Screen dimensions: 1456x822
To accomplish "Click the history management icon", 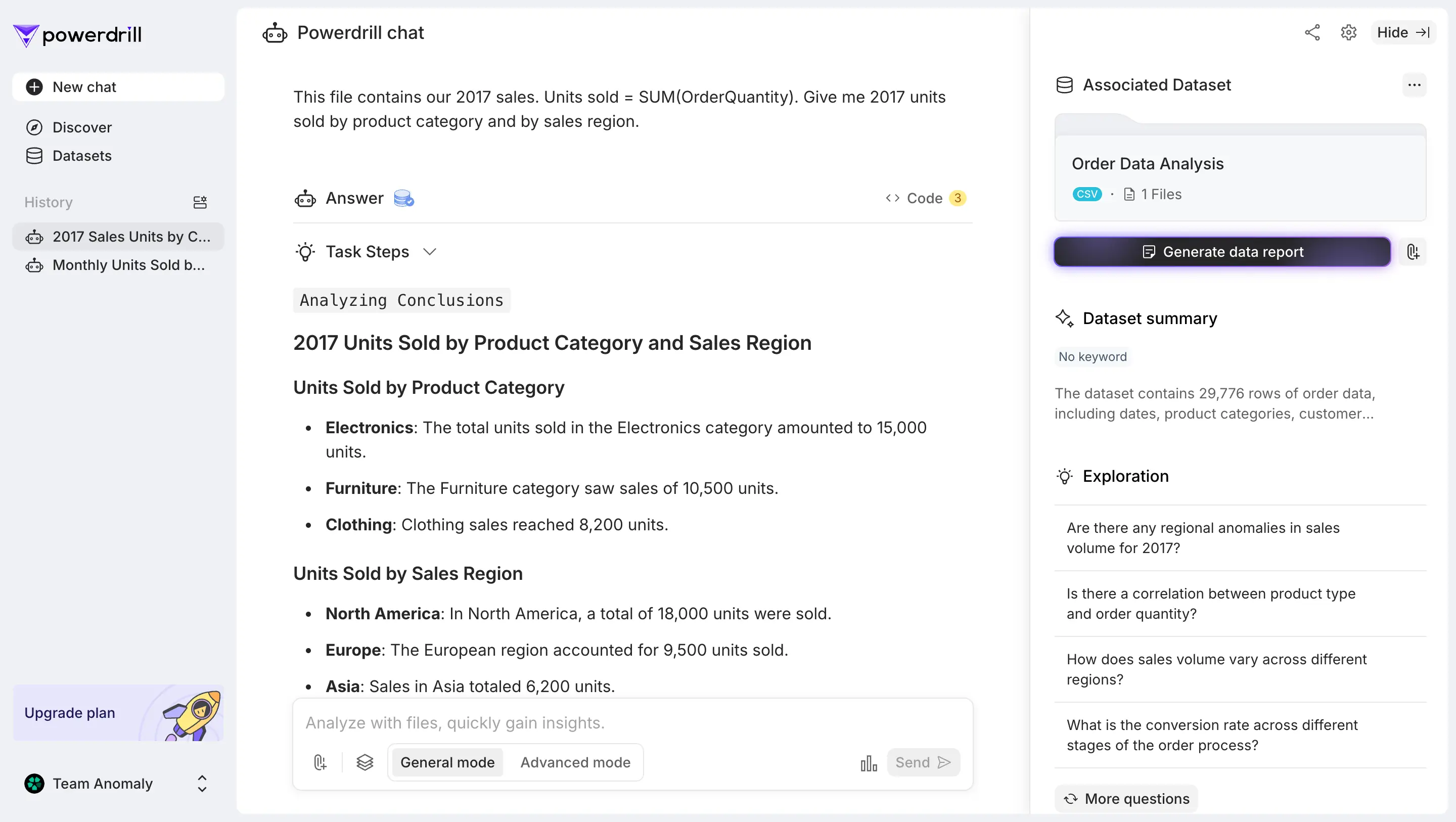I will [x=200, y=202].
